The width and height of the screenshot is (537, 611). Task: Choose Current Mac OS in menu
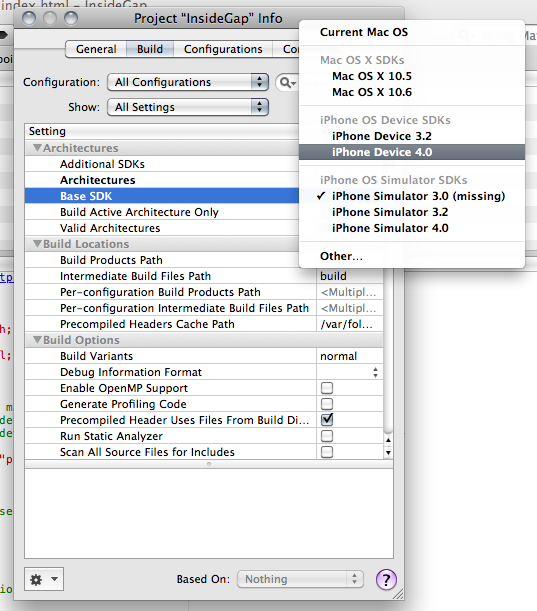pyautogui.click(x=412, y=32)
